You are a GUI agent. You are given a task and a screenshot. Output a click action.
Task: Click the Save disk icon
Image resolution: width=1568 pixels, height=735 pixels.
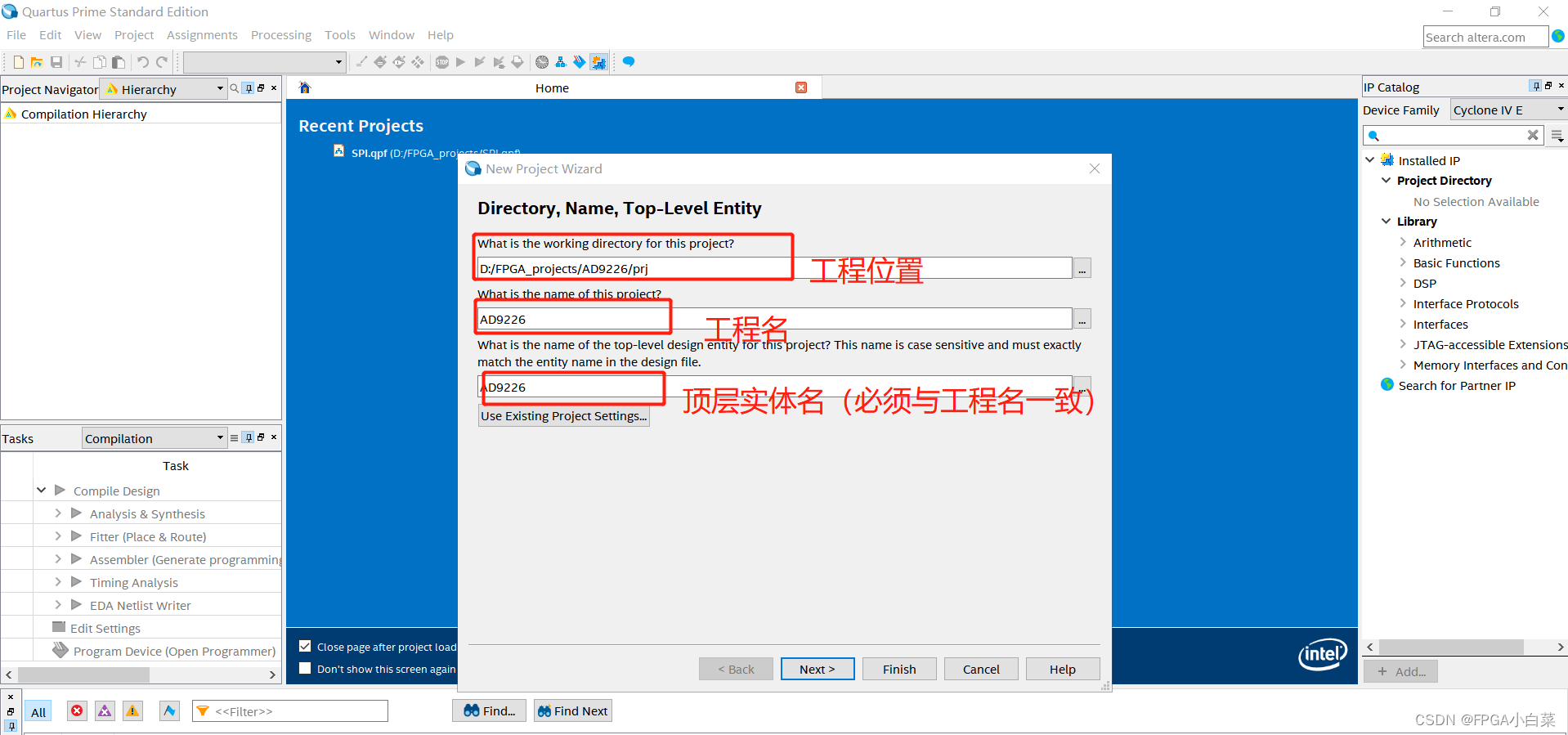click(56, 62)
